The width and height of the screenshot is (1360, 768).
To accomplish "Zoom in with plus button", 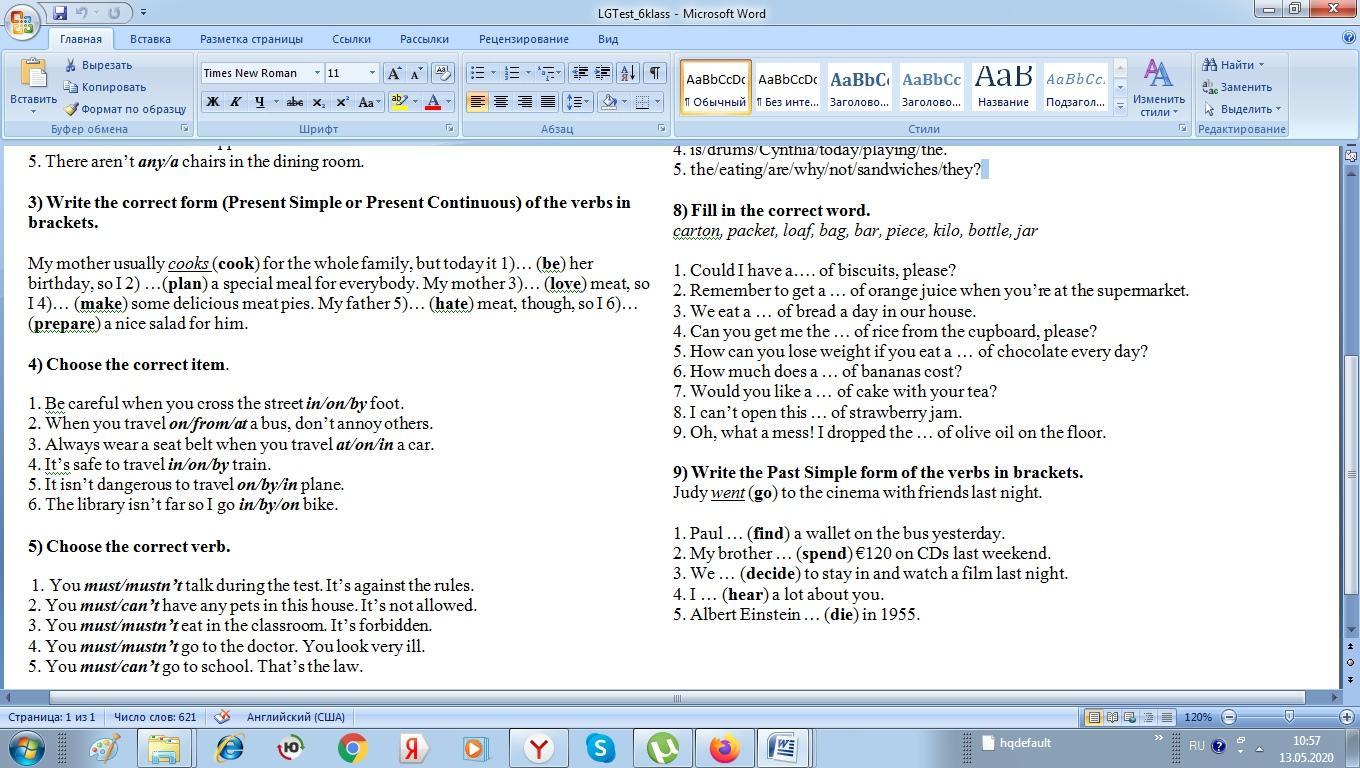I will tap(1347, 717).
